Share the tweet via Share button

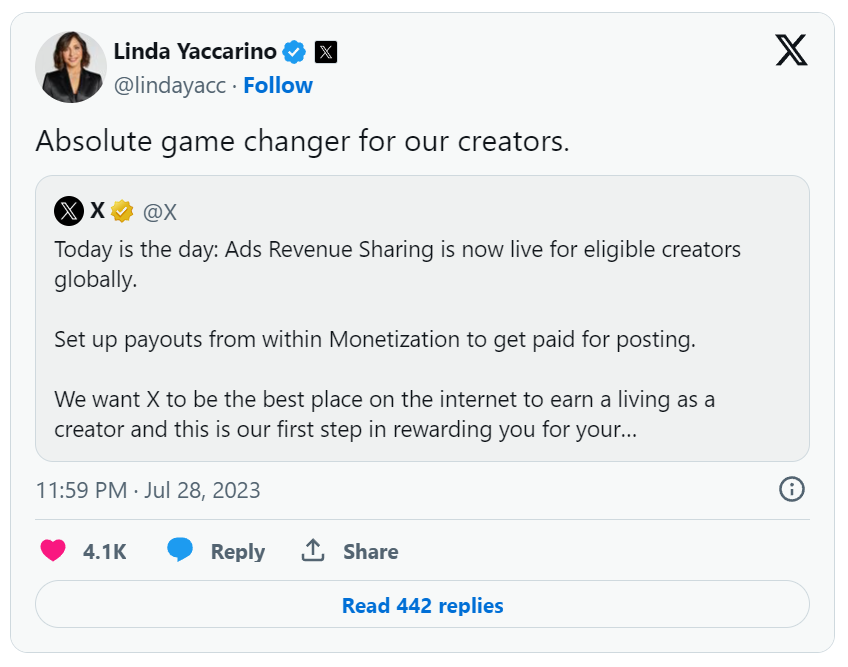[x=349, y=551]
